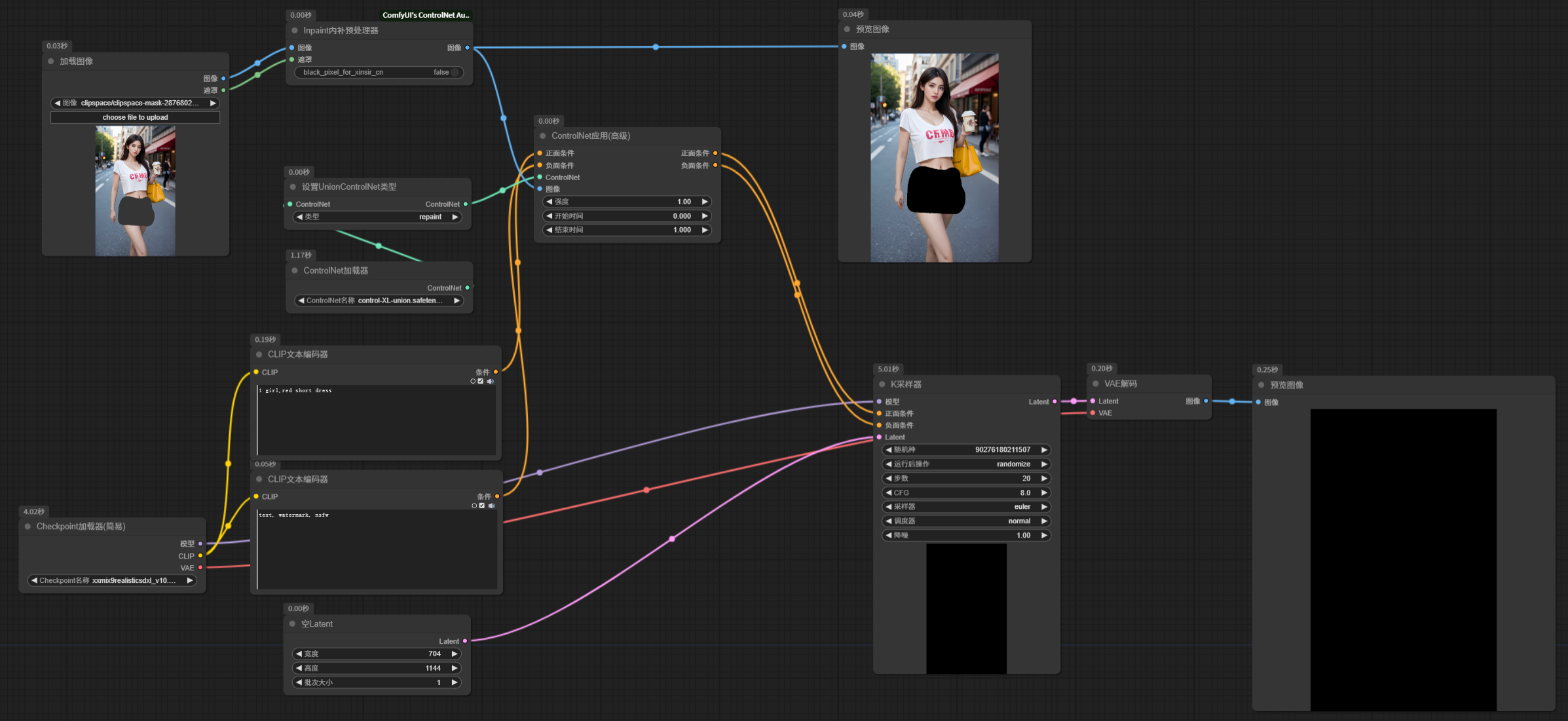1568x721 pixels.
Task: Click the 'ComfyUI's ControlNet Au..' badge
Action: pos(426,15)
